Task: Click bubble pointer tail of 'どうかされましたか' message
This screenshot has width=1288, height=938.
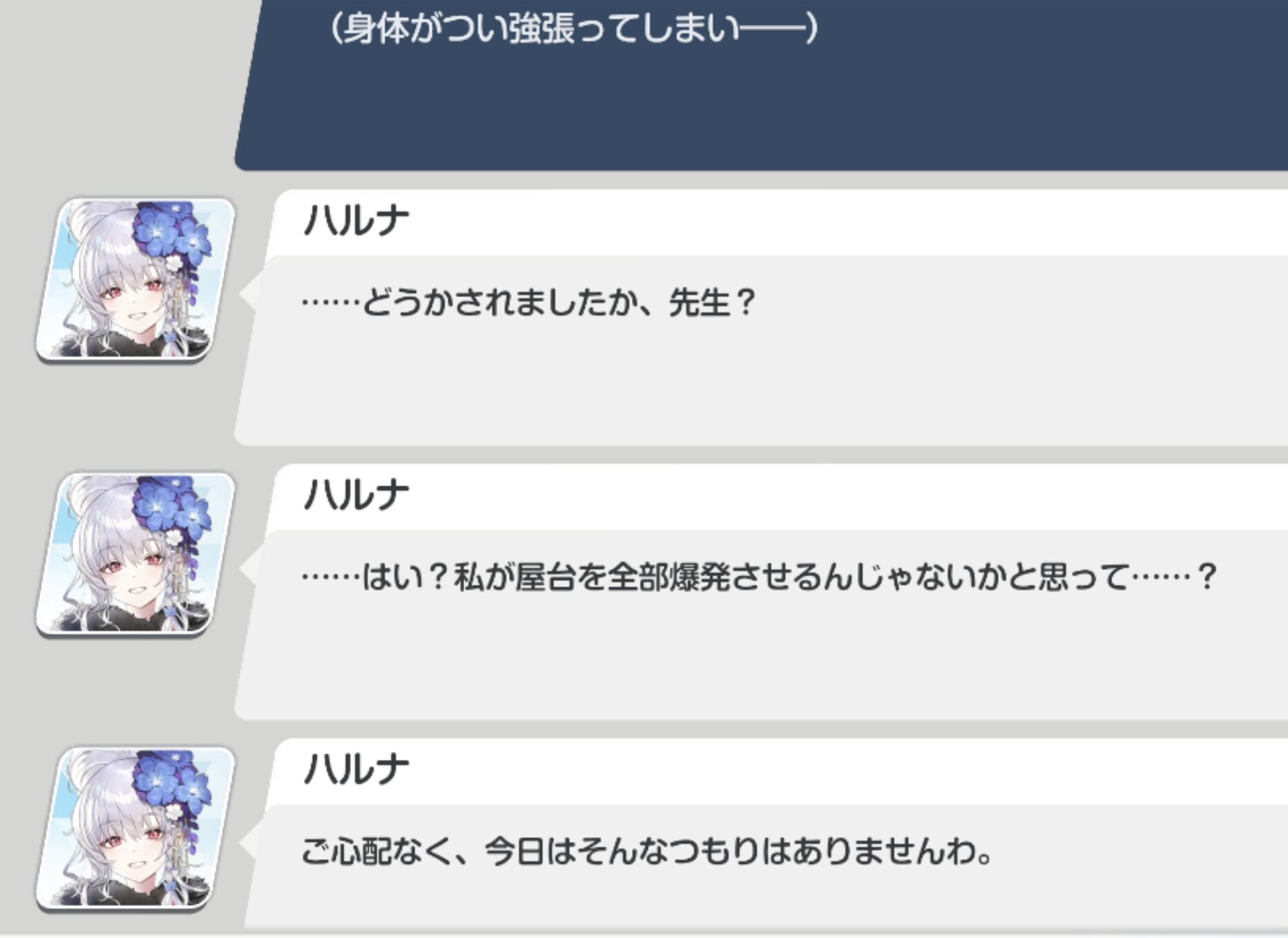Action: point(249,293)
